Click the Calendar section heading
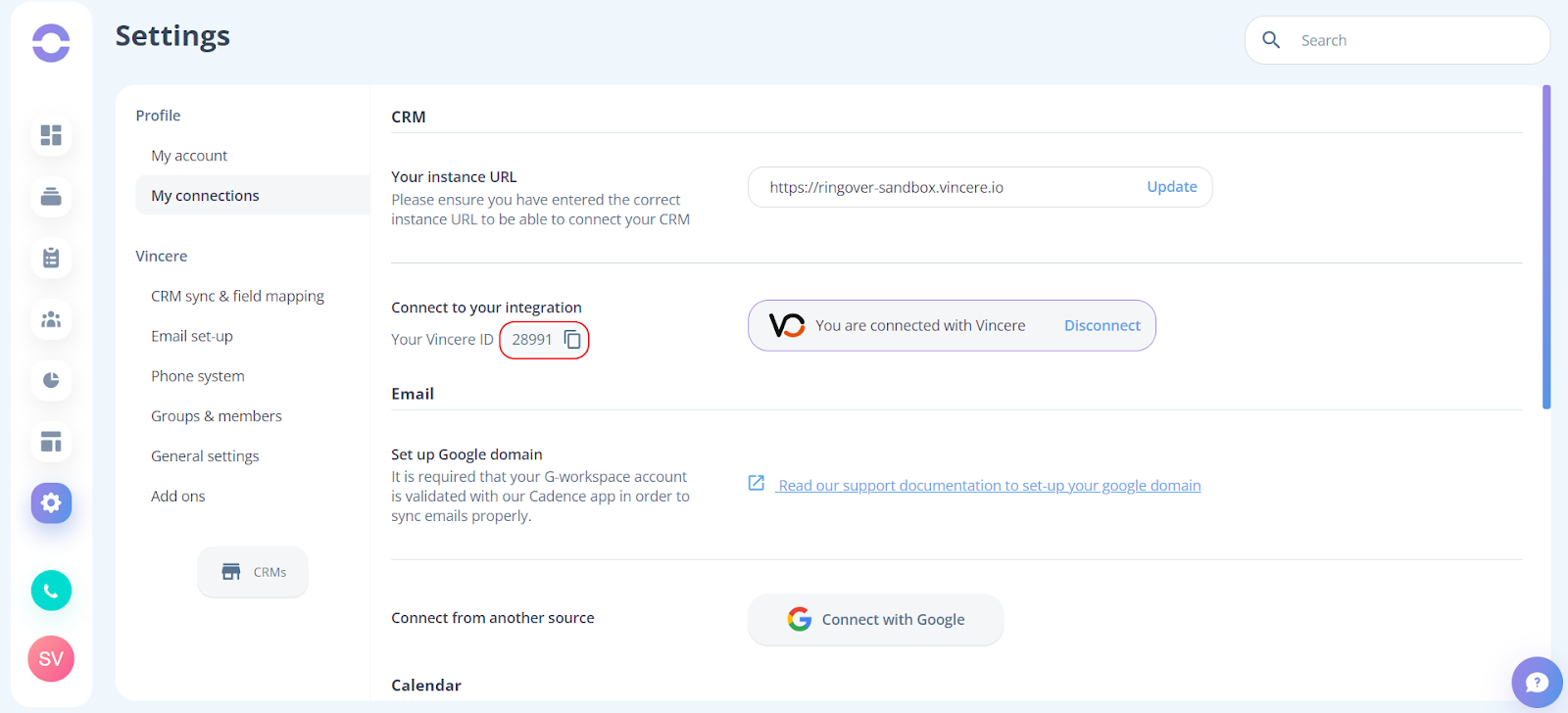Image resolution: width=1568 pixels, height=713 pixels. click(x=426, y=686)
